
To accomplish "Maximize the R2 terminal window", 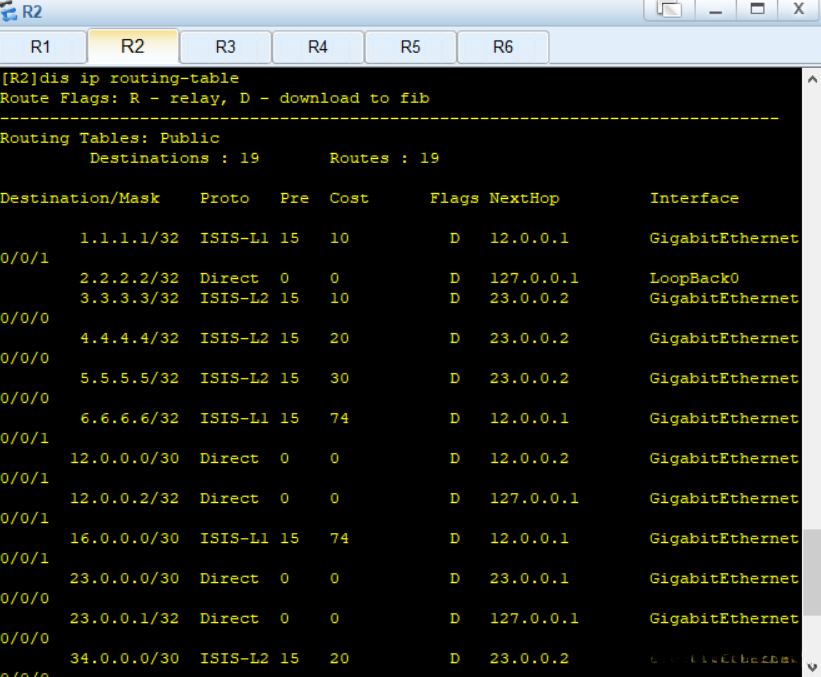I will (757, 9).
